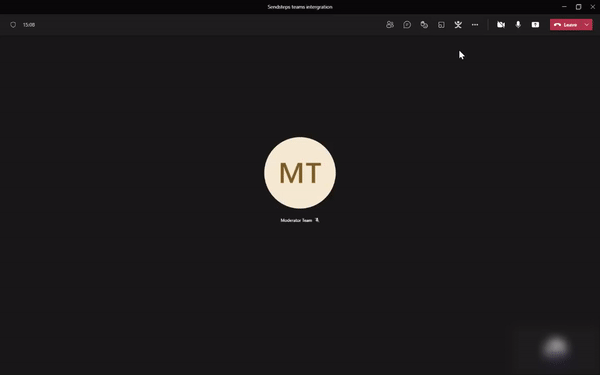This screenshot has height=375, width=600.
Task: Minimize the meeting window
Action: click(x=564, y=7)
